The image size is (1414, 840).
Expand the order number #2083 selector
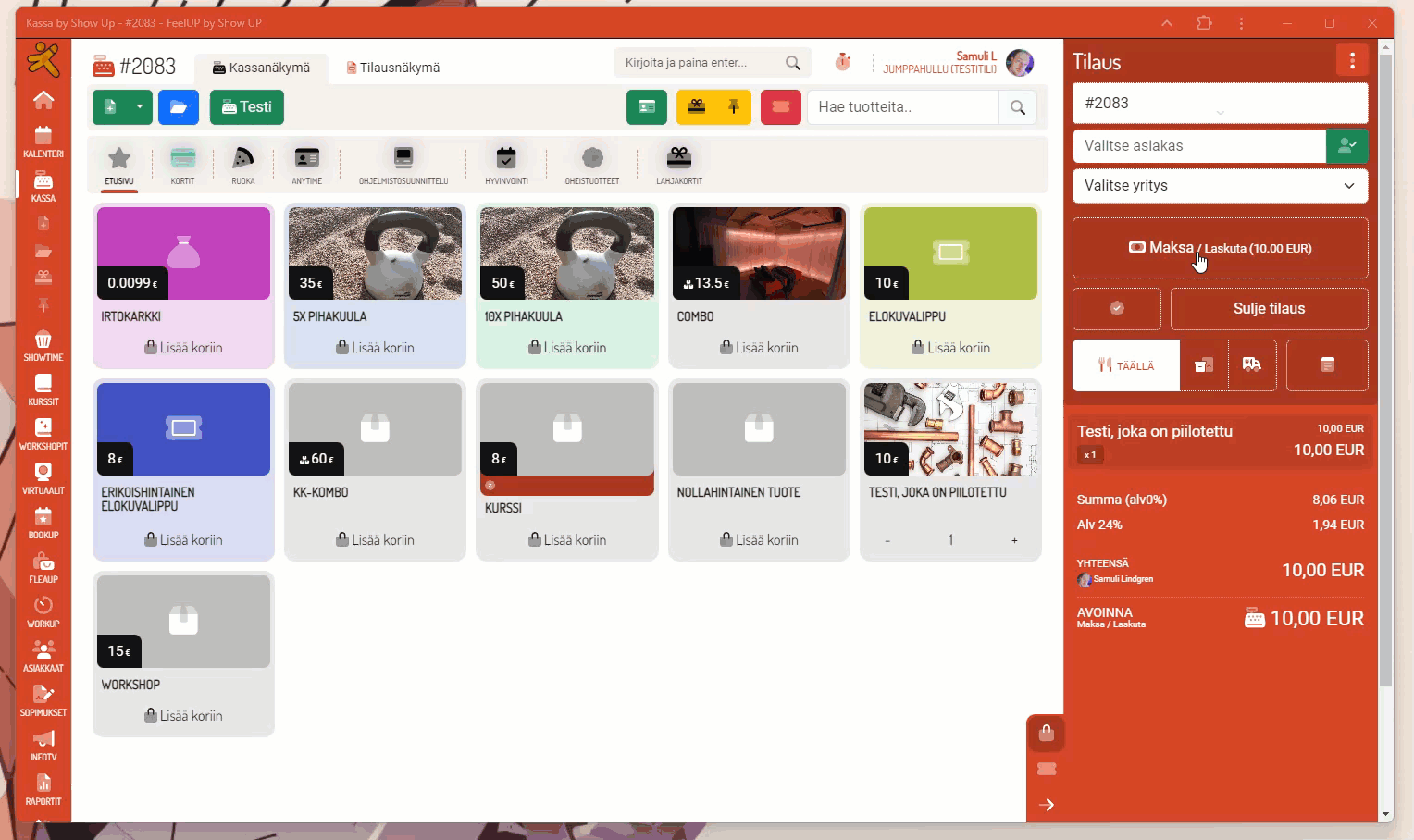pos(1220,104)
